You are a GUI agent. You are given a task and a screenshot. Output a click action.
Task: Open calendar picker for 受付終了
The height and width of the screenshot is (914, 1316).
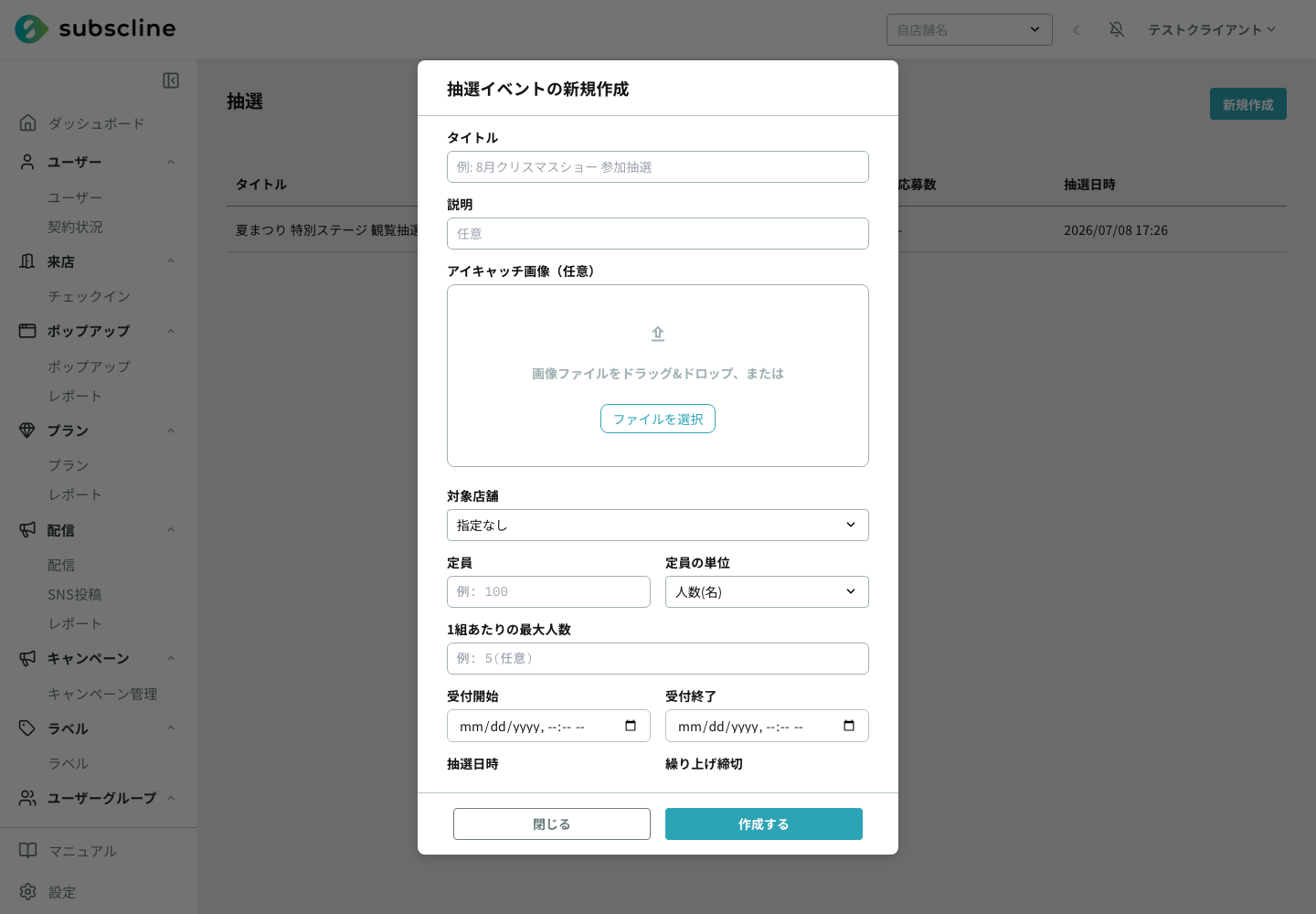click(x=849, y=726)
